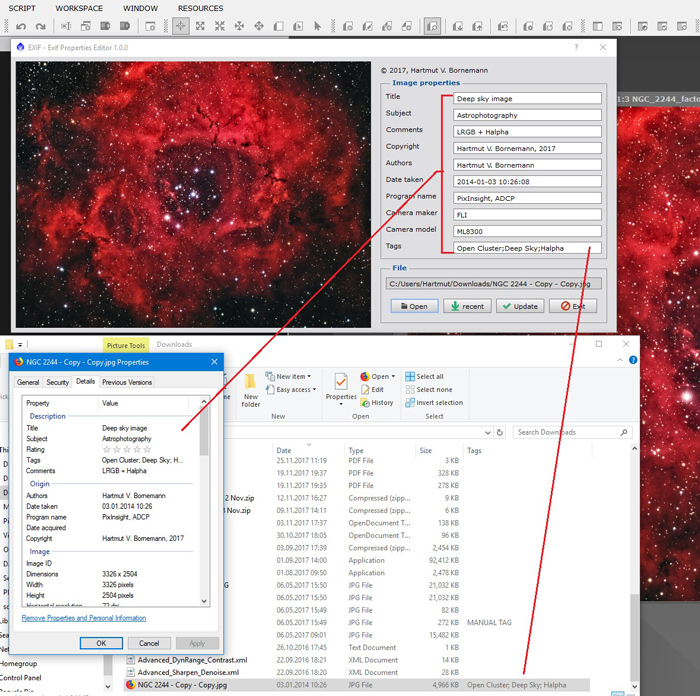Click the Search Downloads box
This screenshot has width=700, height=696.
(572, 432)
